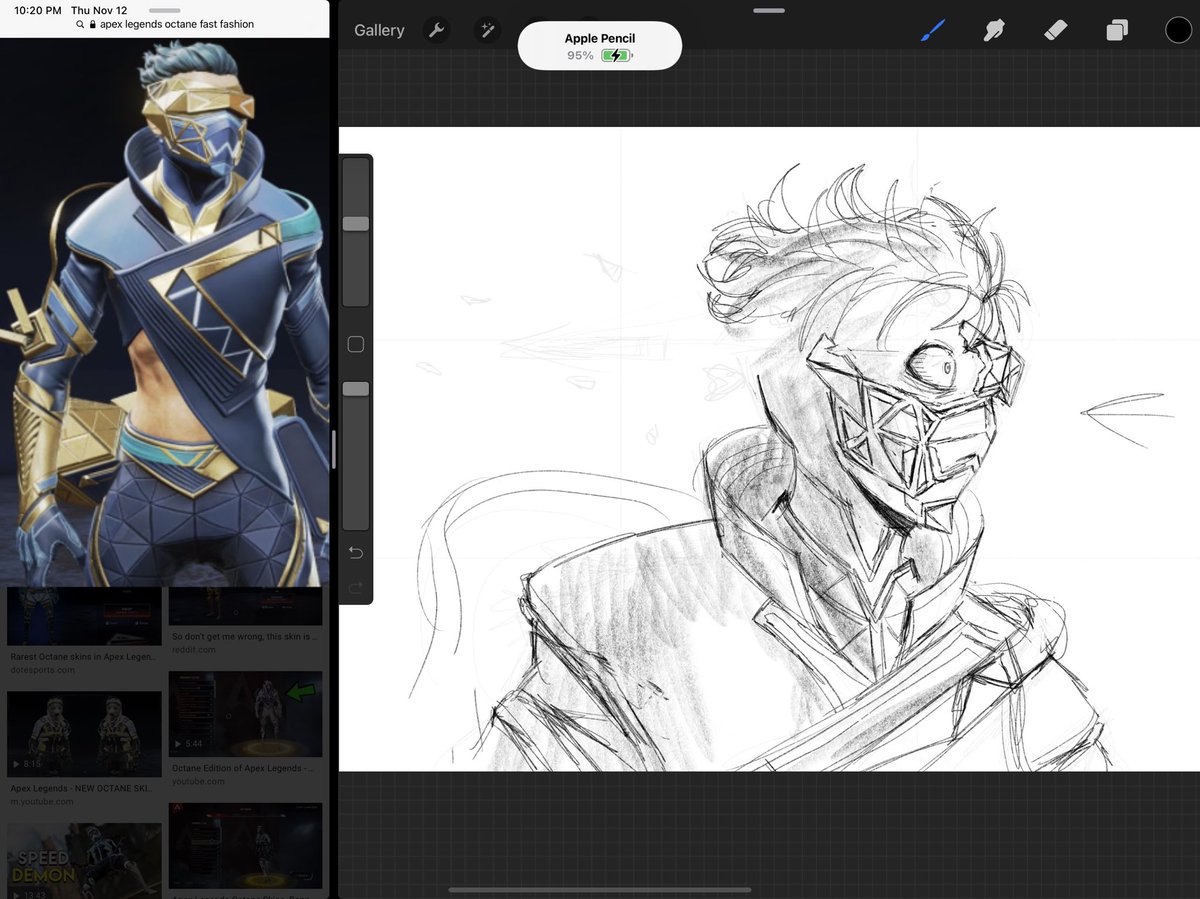This screenshot has height=899, width=1200.
Task: Select the Smudge tool
Action: [x=994, y=30]
